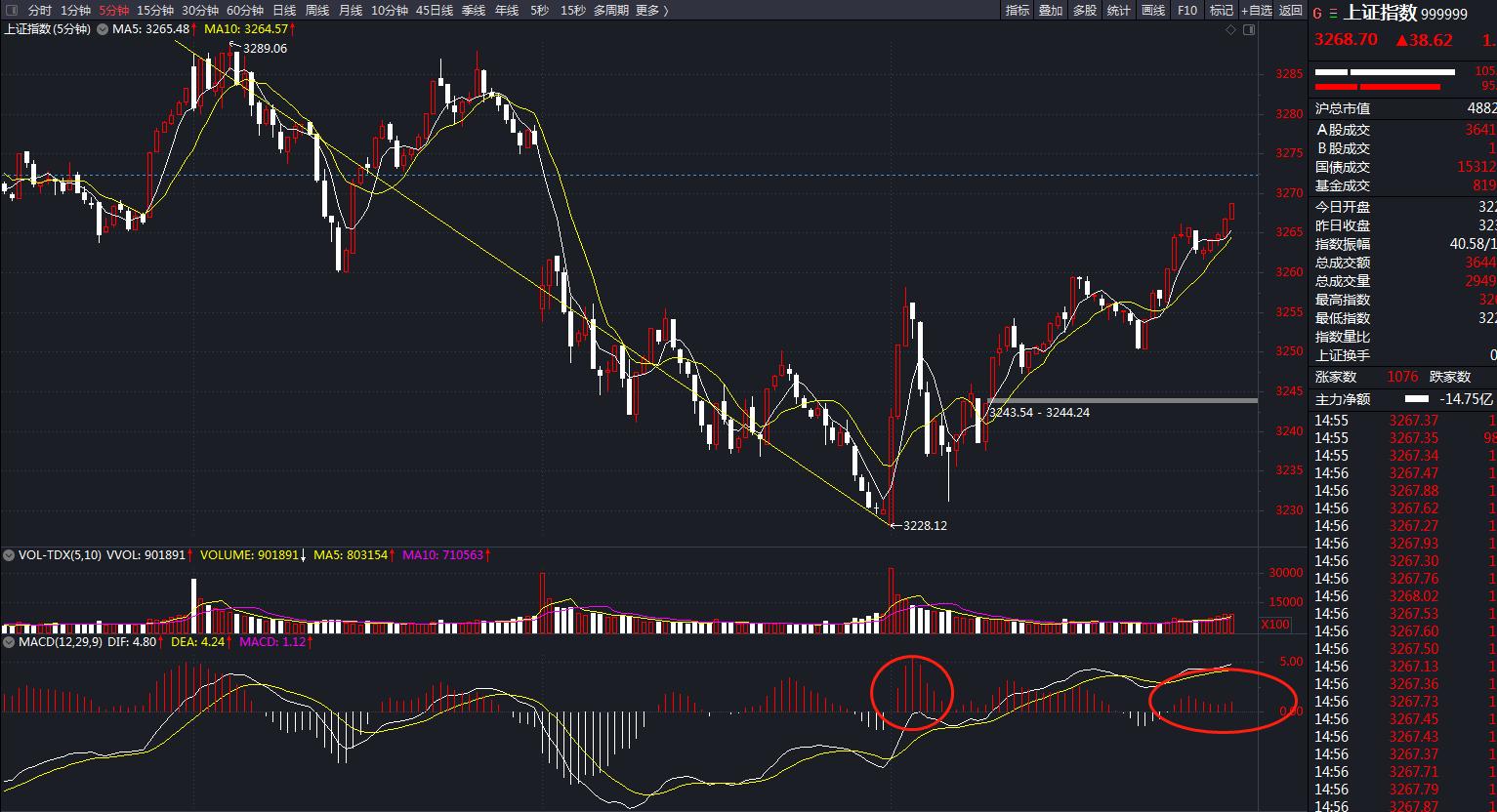Click the 国债成交 row label

[1343, 167]
